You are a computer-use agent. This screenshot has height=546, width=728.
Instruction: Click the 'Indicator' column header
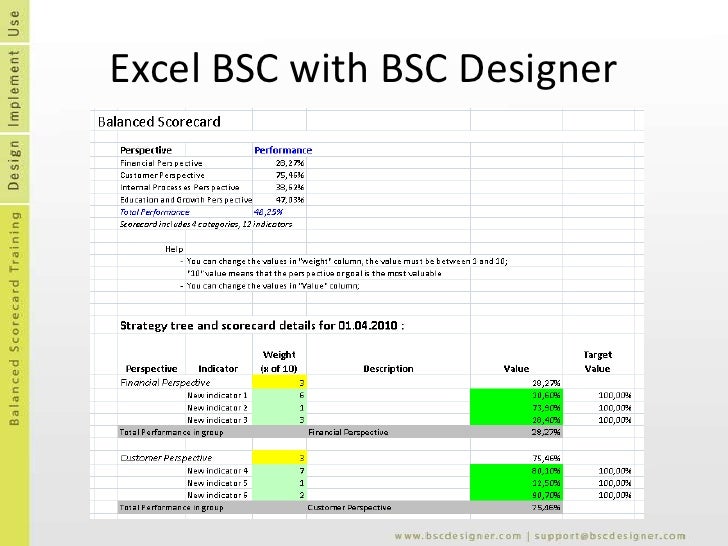coord(218,369)
